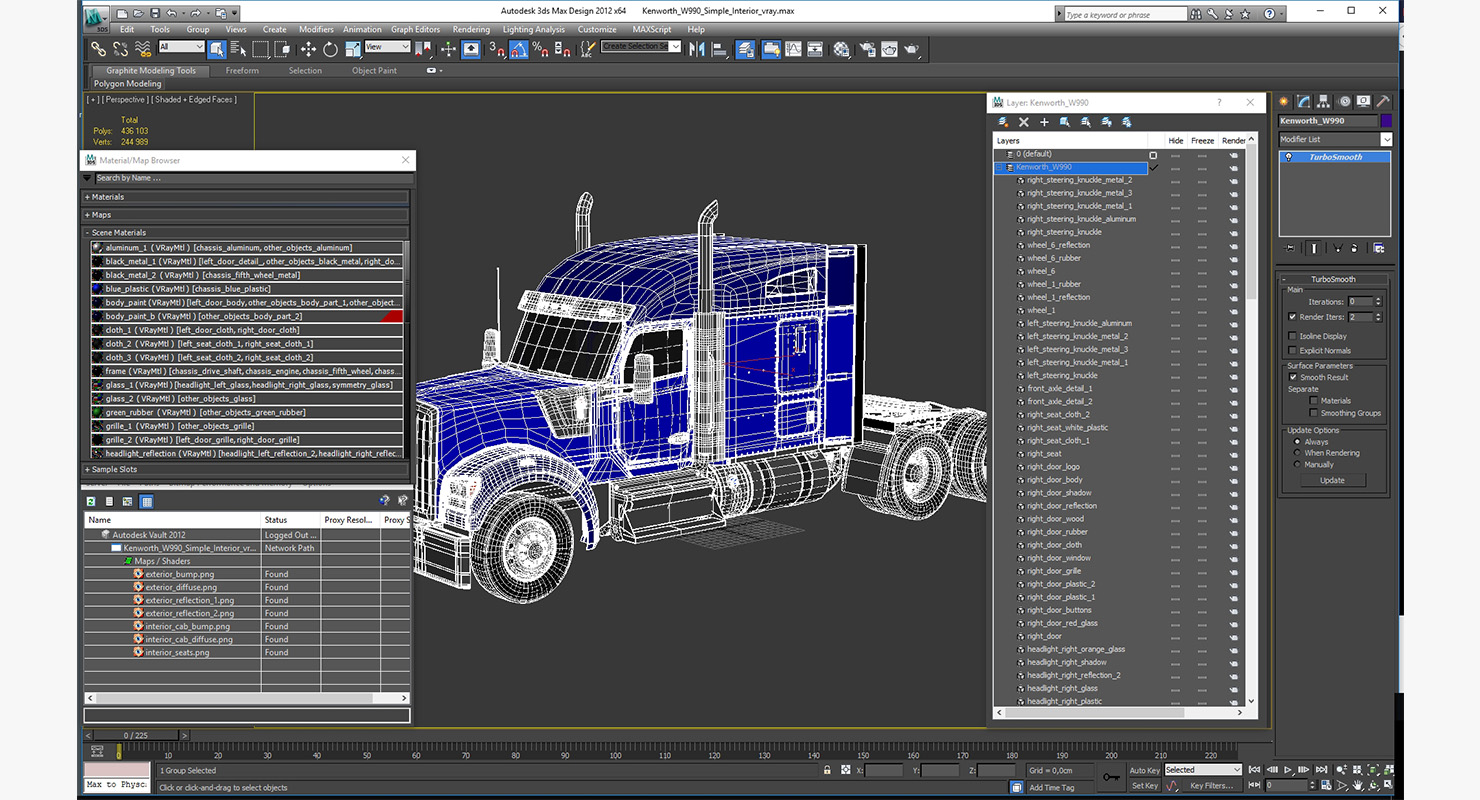1480x800 pixels.
Task: Enable the Explicit Normals checkbox
Action: tap(1292, 350)
